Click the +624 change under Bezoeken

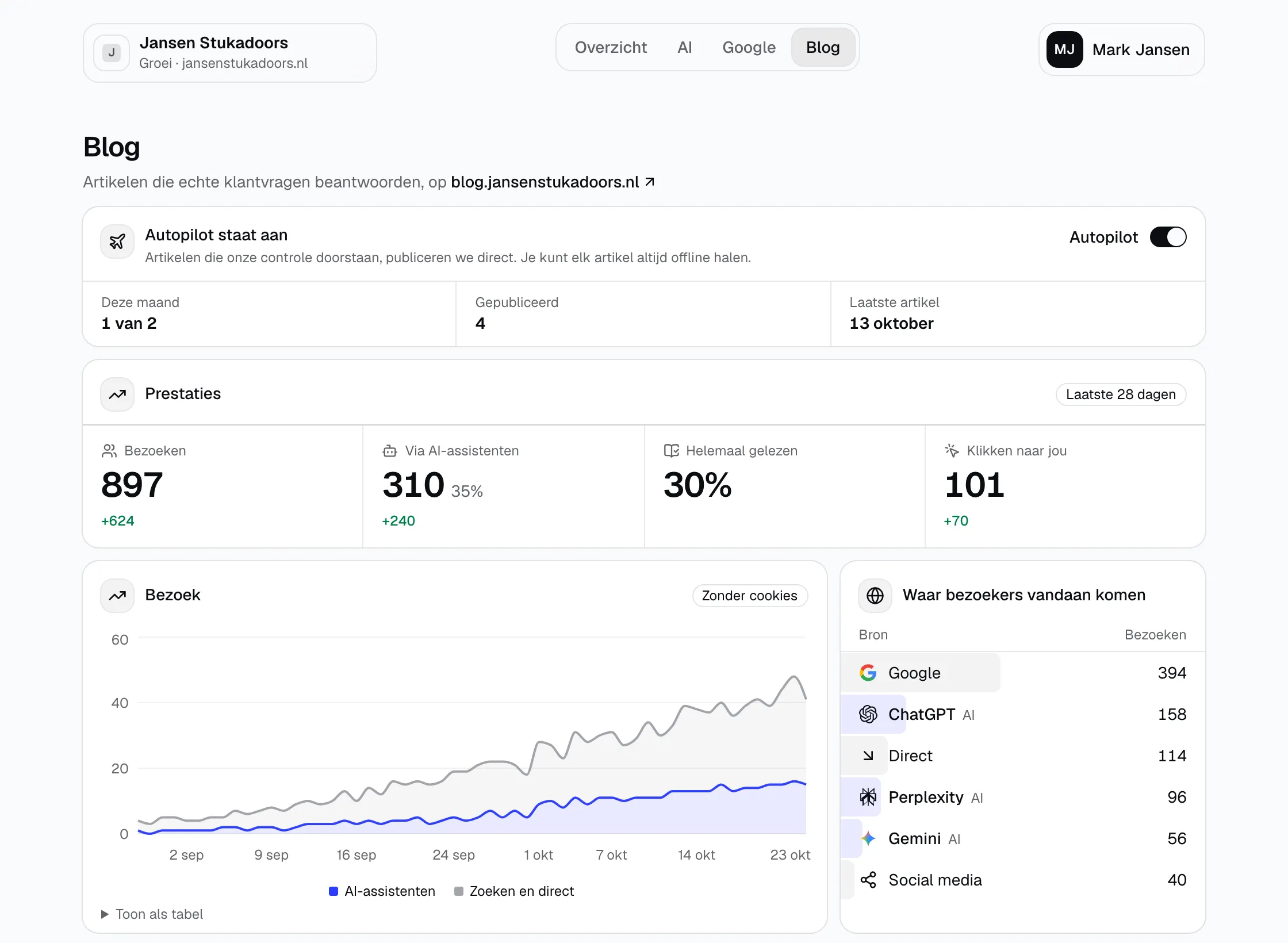pos(118,521)
